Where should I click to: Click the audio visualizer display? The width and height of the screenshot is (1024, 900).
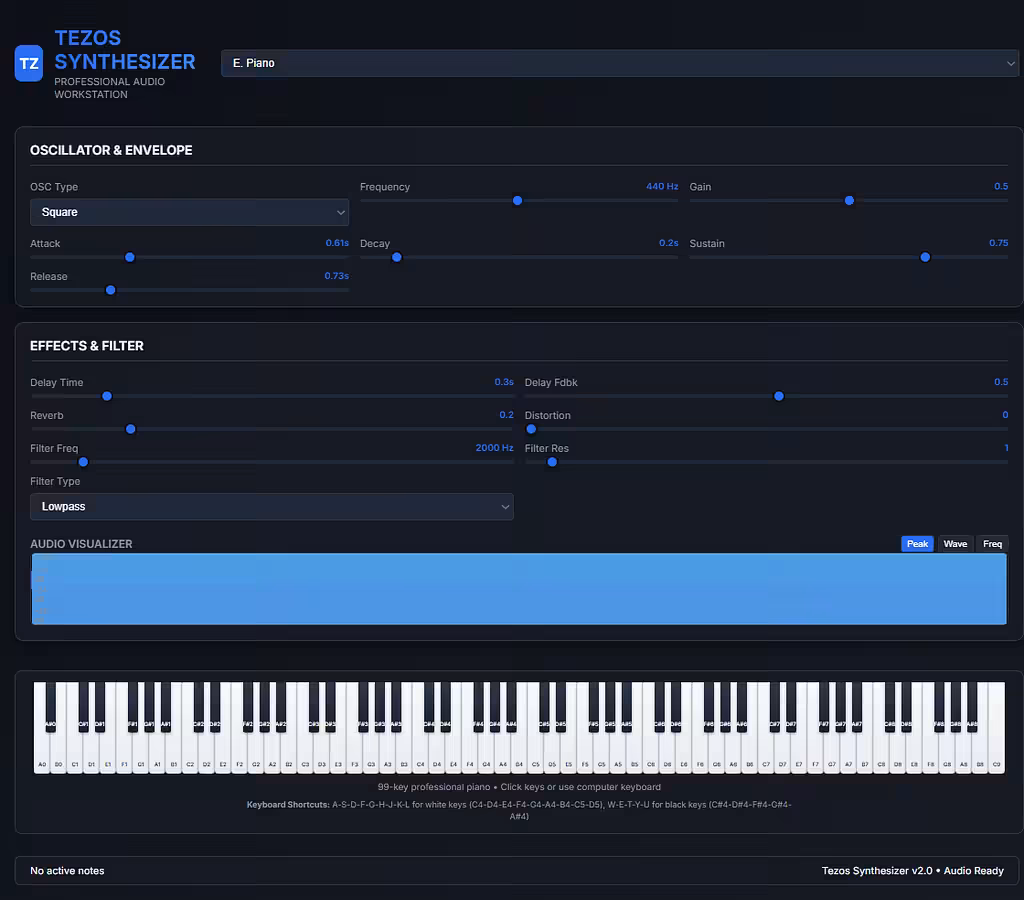(x=519, y=589)
